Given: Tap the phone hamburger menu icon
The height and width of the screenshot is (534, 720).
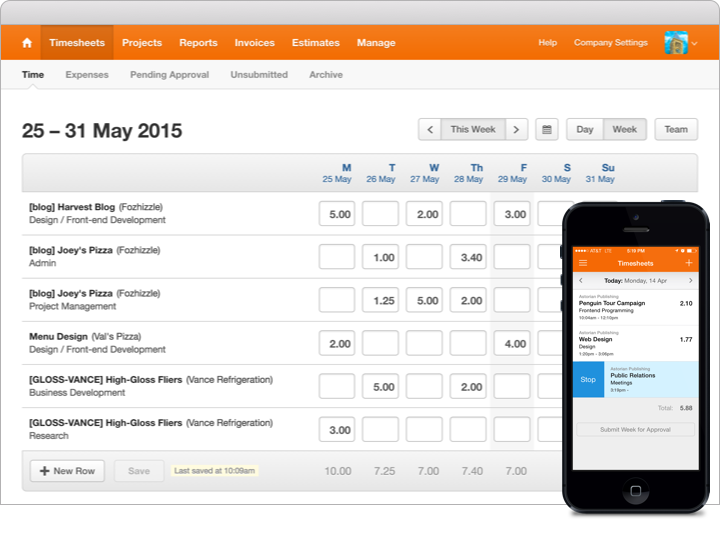Looking at the screenshot, I should (x=583, y=263).
